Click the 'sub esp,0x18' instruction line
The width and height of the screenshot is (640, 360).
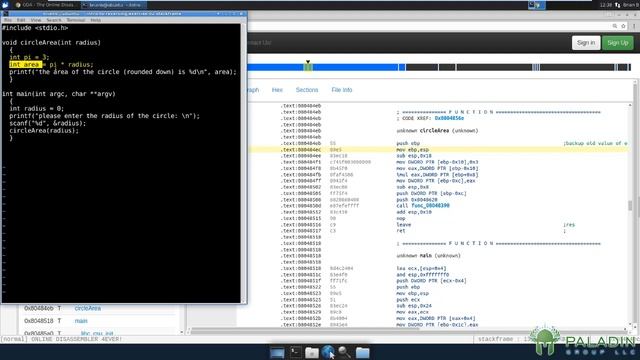(414, 156)
